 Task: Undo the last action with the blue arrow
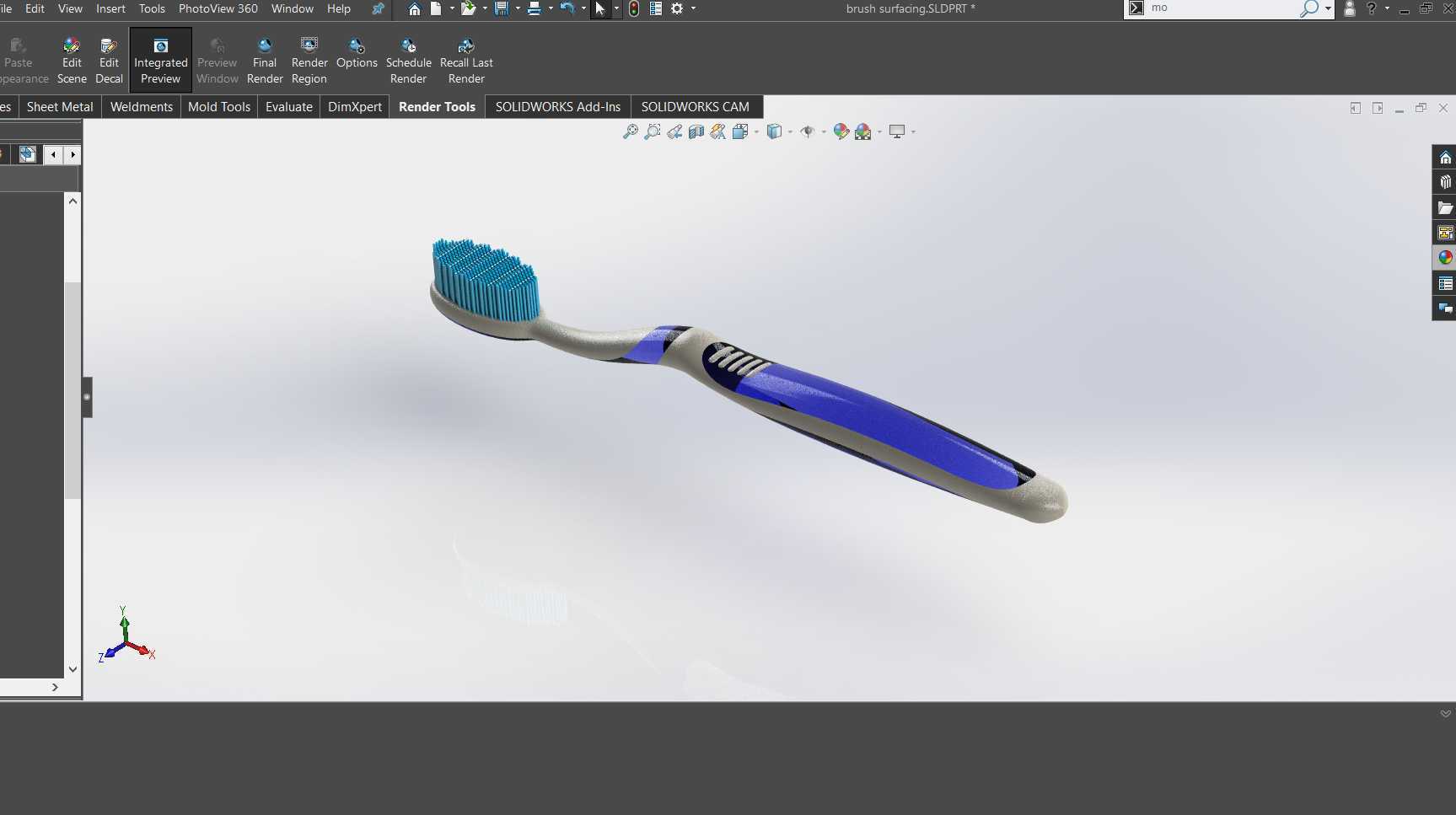click(x=567, y=8)
